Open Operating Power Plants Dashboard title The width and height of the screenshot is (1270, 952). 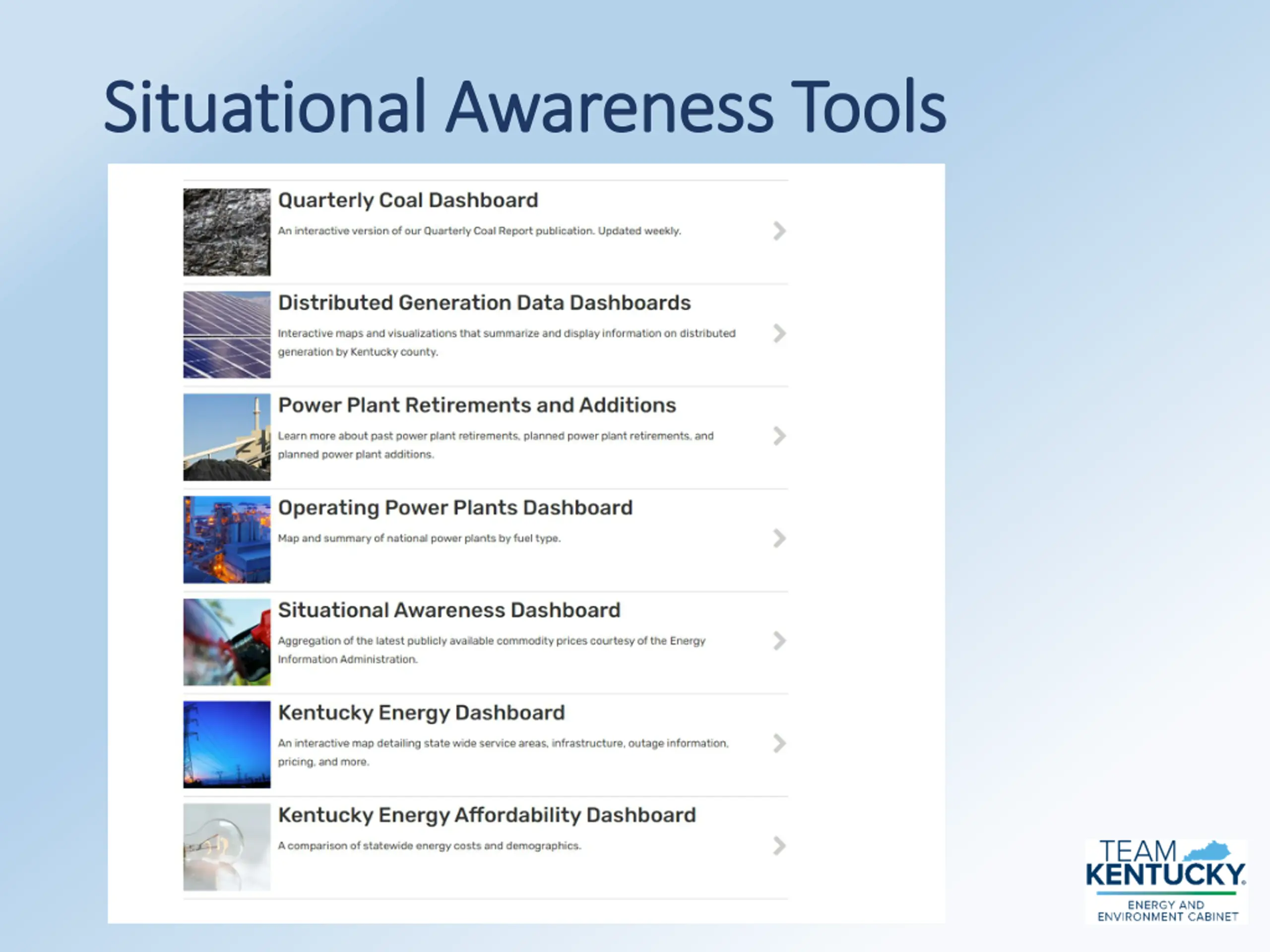(455, 508)
